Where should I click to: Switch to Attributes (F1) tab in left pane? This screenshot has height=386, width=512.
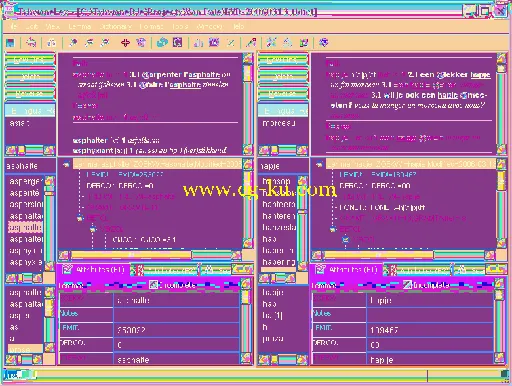click(94, 269)
